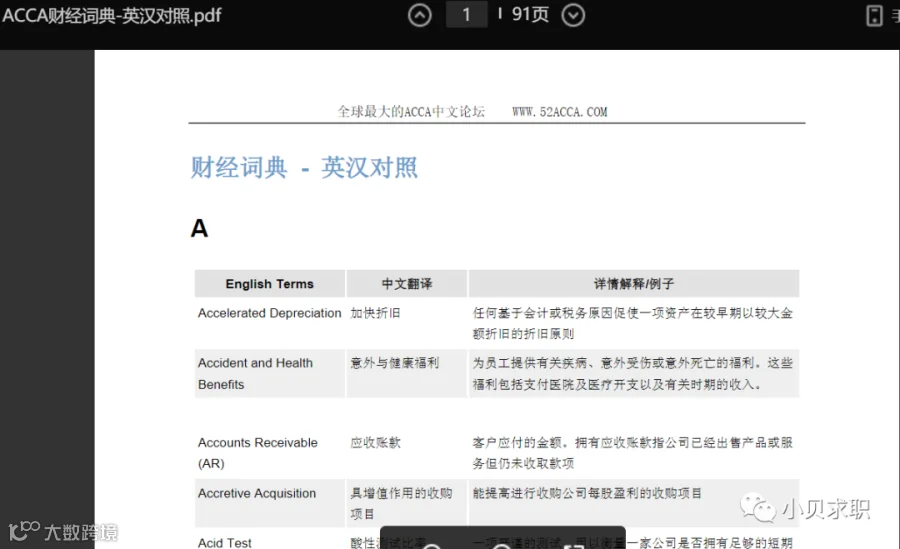The image size is (900, 549).
Task: Click the 中文翻译 column header
Action: pyautogui.click(x=407, y=284)
